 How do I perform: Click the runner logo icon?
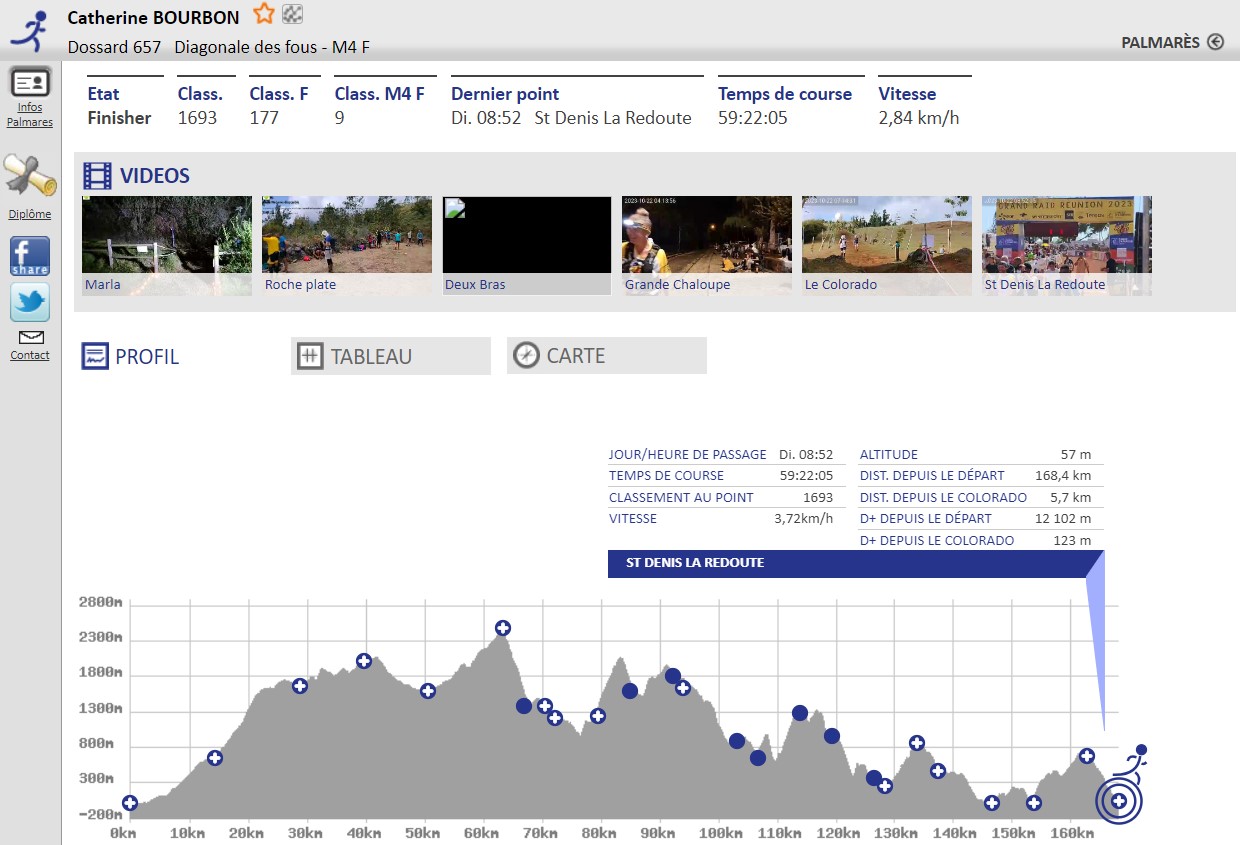(30, 31)
